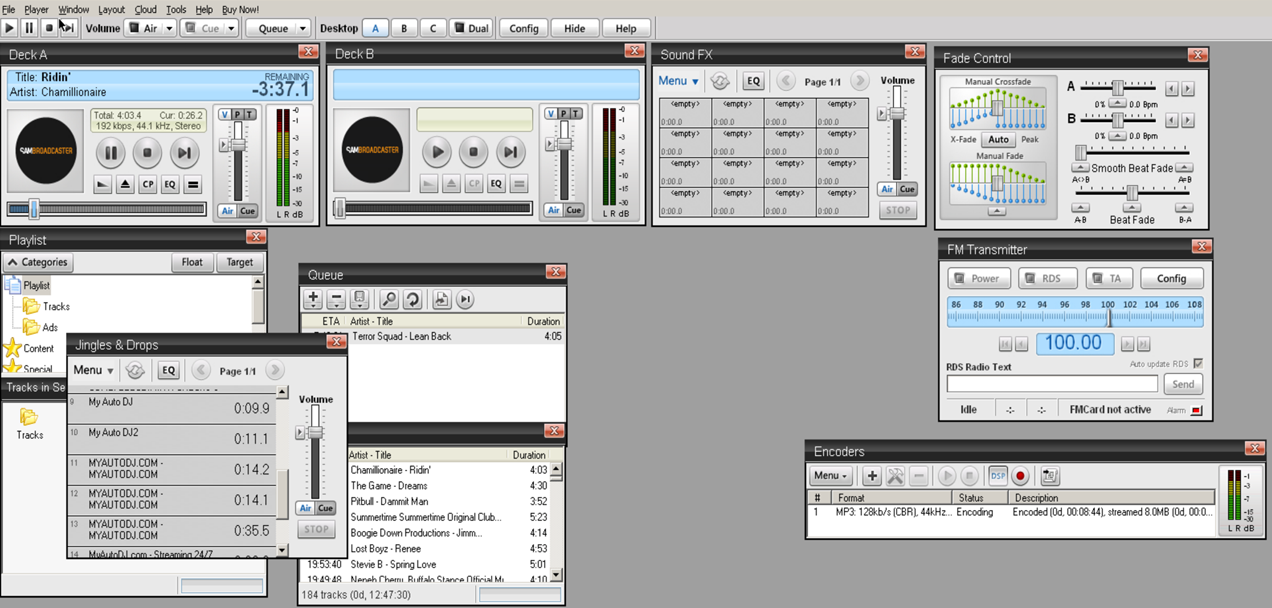Image resolution: width=1272 pixels, height=608 pixels.
Task: Switch Deck A to Cue output
Action: 247,210
